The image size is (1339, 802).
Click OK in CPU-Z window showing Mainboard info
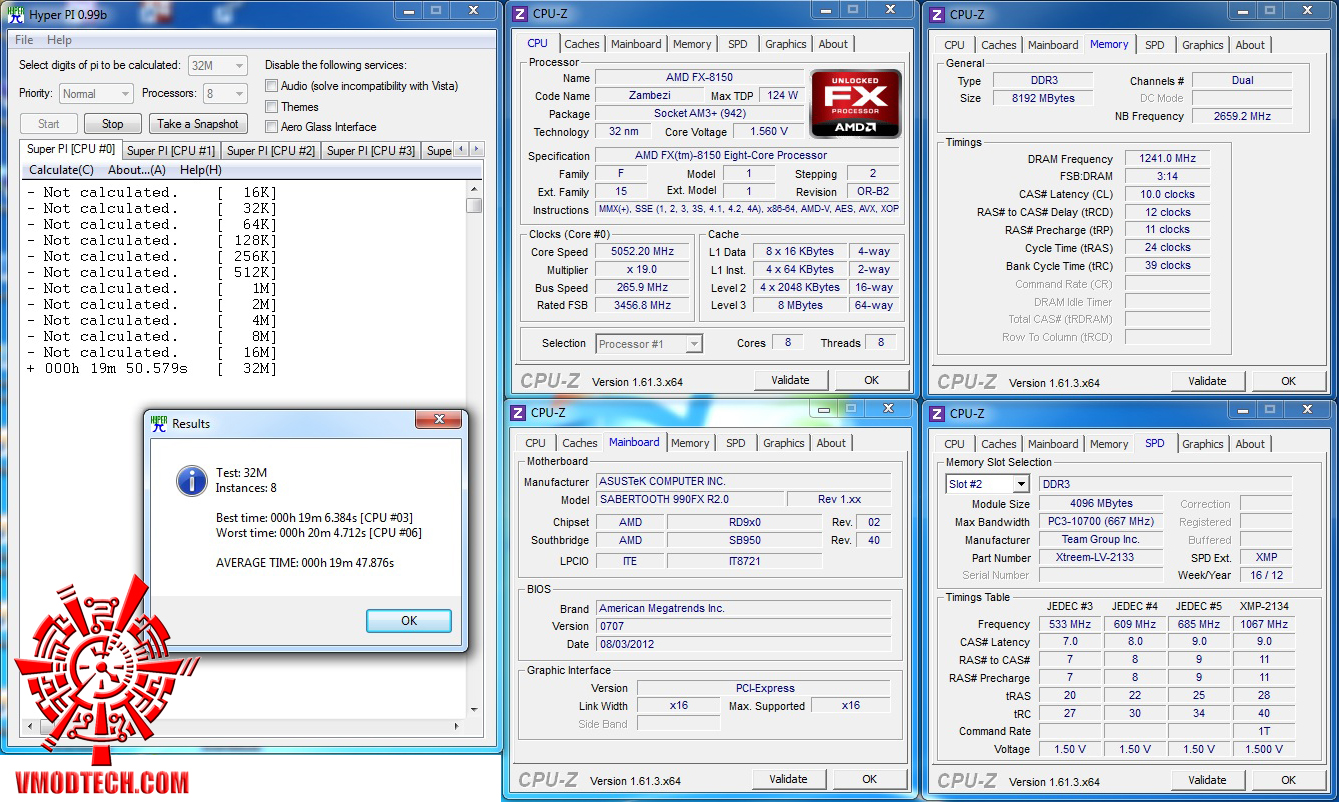click(x=870, y=779)
